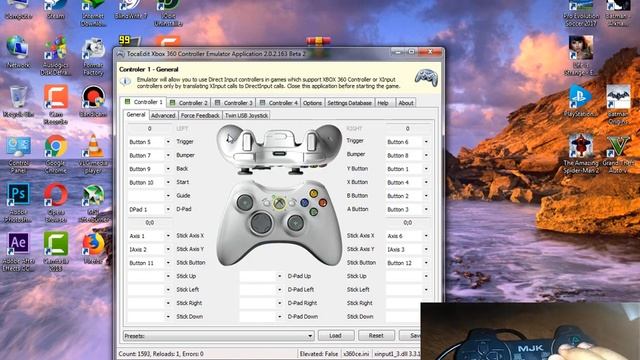Open the Force Feedback sub-tab
640x360 pixels.
[x=200, y=116]
